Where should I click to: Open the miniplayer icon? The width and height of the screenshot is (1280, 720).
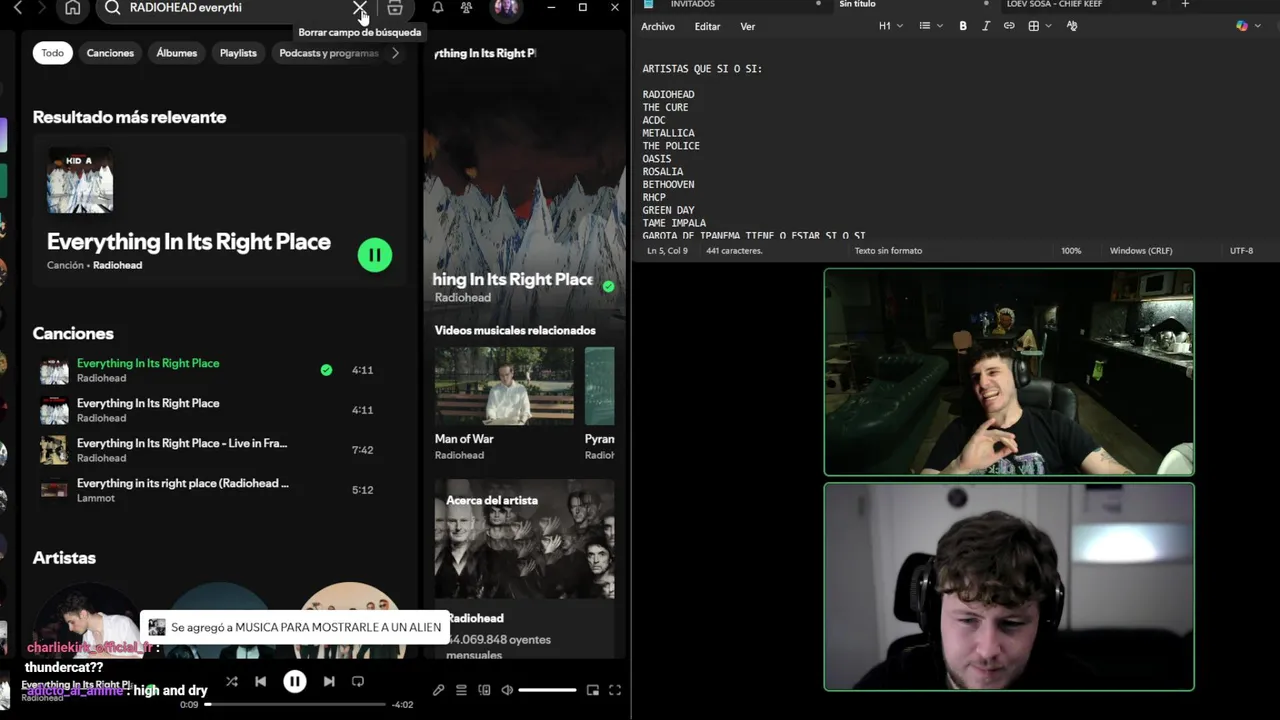[x=592, y=690]
